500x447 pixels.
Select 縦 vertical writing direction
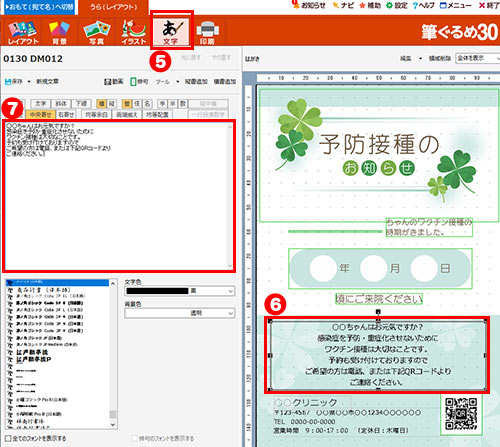[x=111, y=104]
